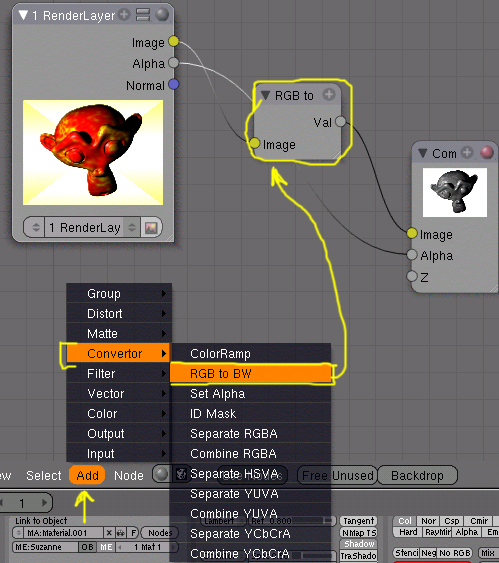Toggle the NMap TS option

(x=359, y=533)
